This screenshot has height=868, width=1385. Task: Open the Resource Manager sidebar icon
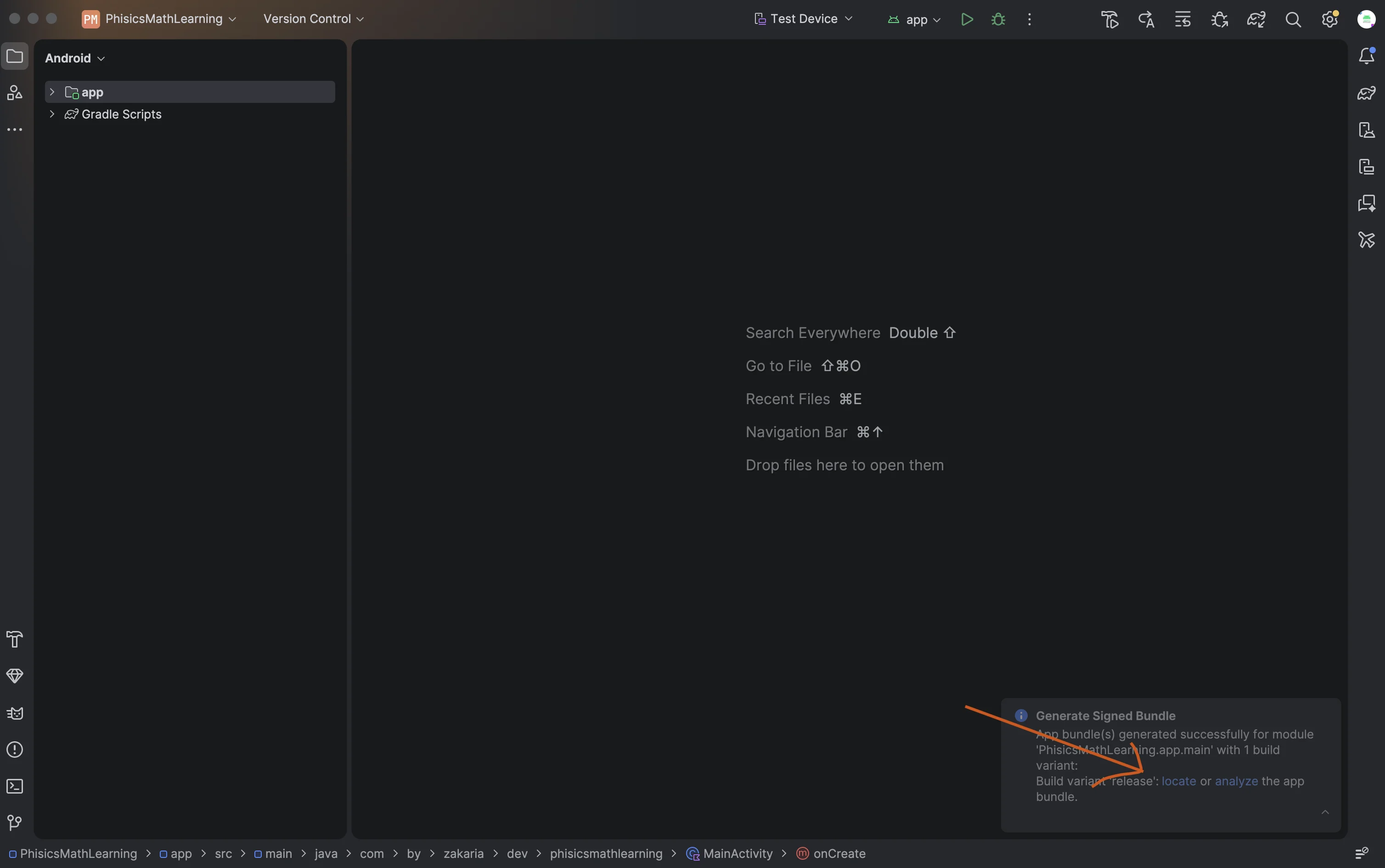[x=15, y=92]
